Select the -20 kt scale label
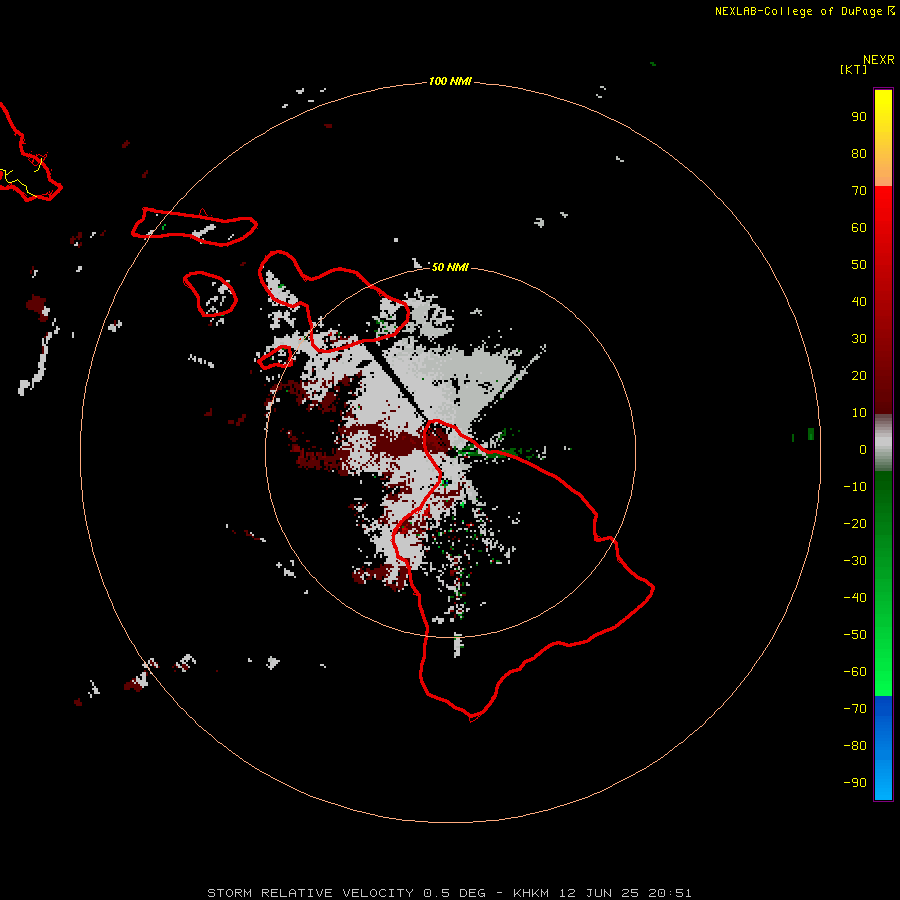Screen dimensions: 900x900 tap(855, 523)
